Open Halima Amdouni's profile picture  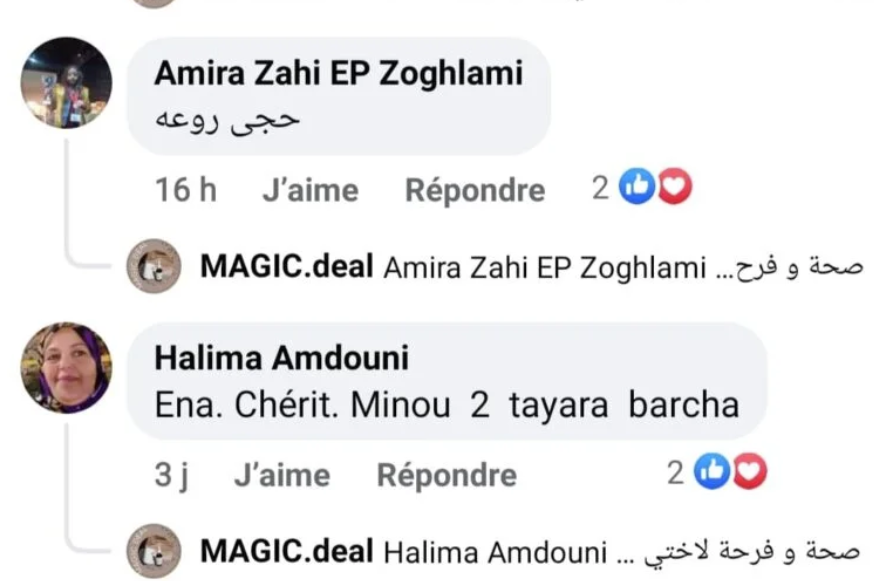(66, 367)
